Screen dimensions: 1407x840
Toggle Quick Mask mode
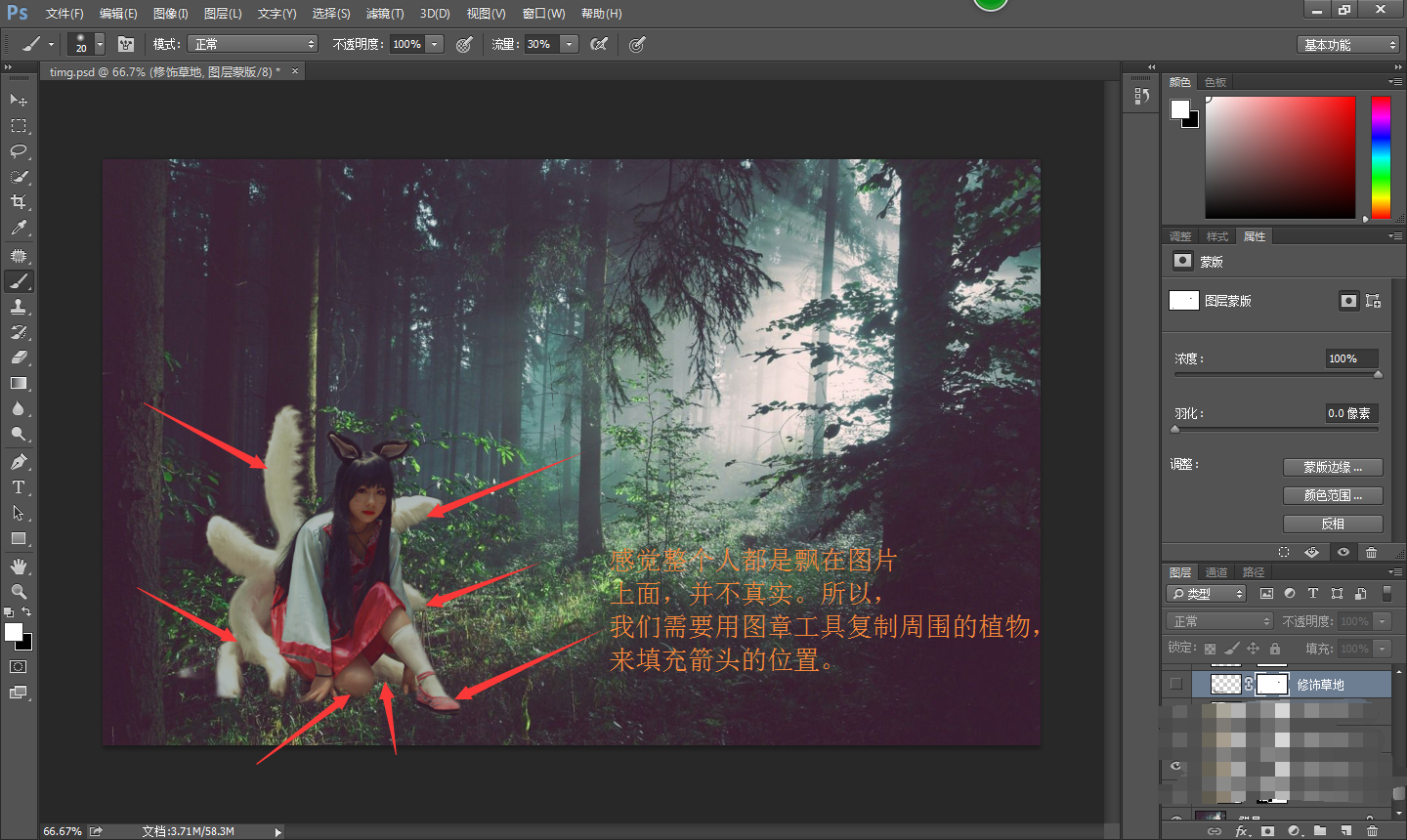pyautogui.click(x=19, y=667)
